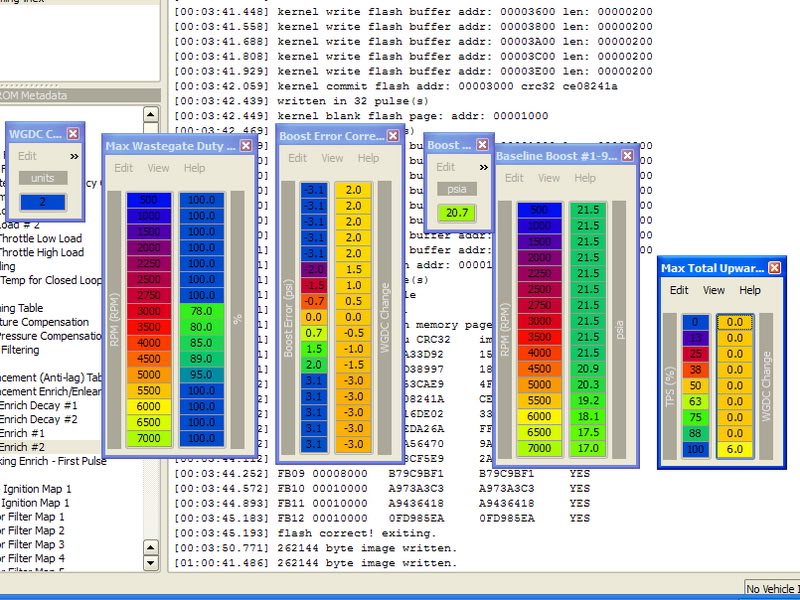Select 17.0 baseline boost cell
The width and height of the screenshot is (800, 600).
pos(588,447)
